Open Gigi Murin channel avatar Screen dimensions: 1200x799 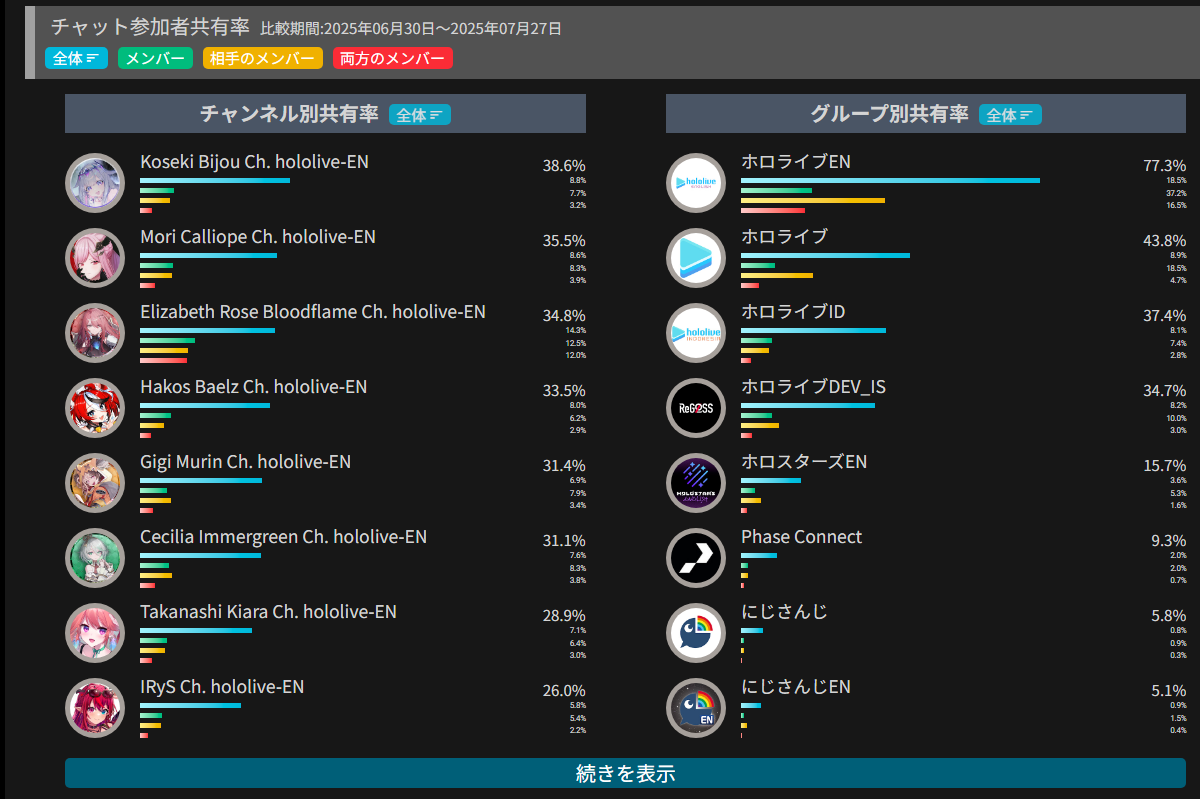tap(94, 482)
